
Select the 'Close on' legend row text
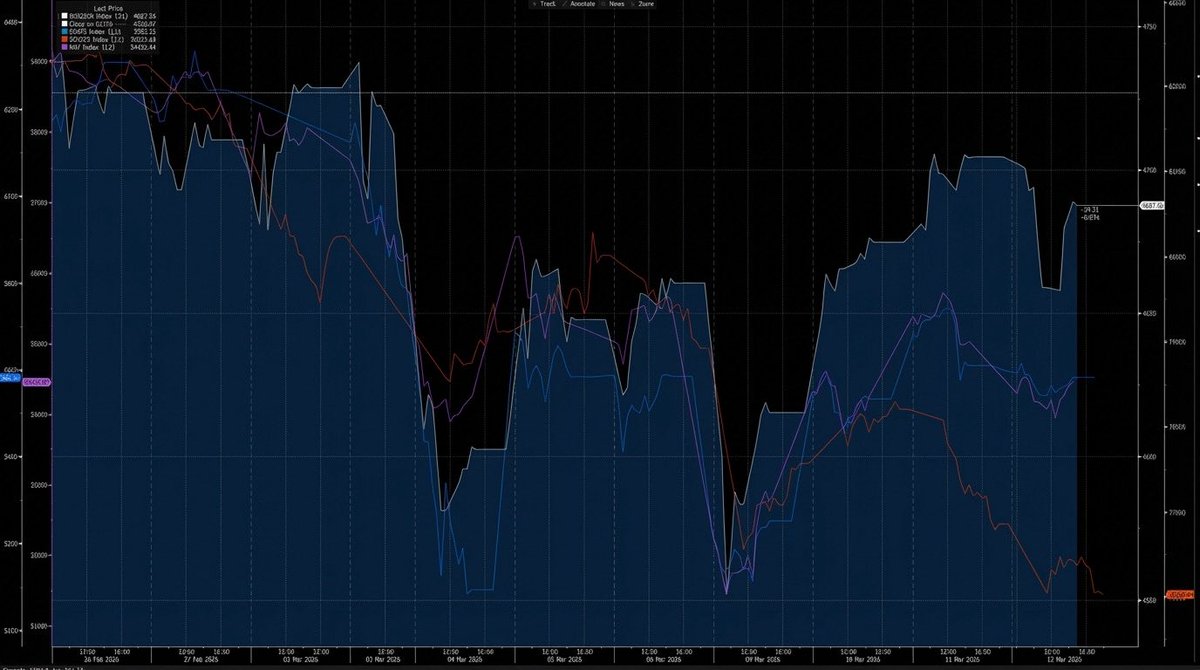click(x=91, y=24)
